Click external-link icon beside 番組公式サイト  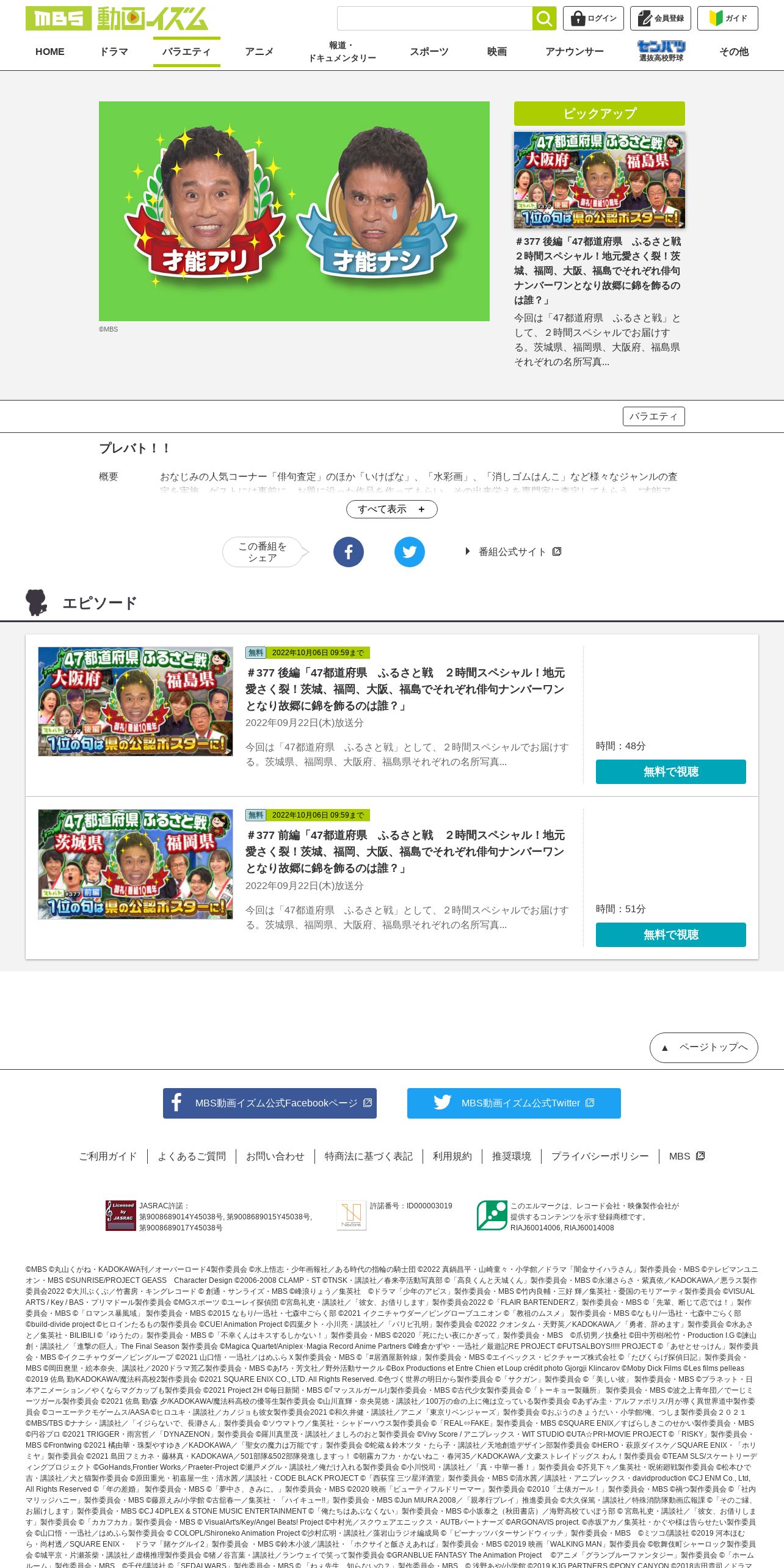557,551
